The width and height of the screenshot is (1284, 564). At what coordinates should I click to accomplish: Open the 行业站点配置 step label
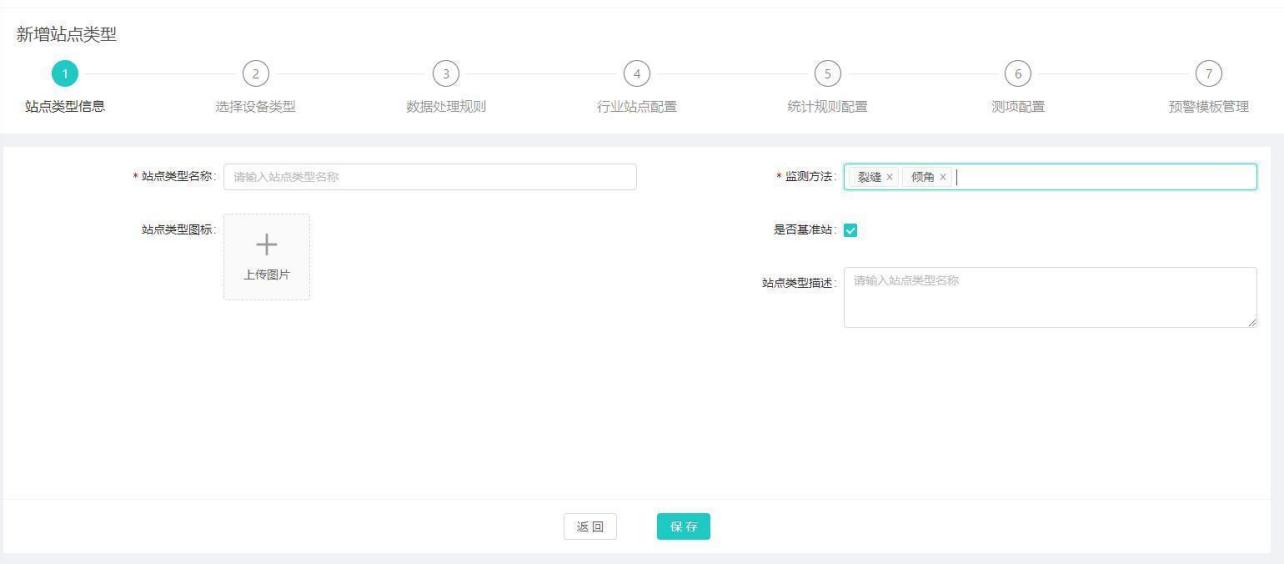636,108
